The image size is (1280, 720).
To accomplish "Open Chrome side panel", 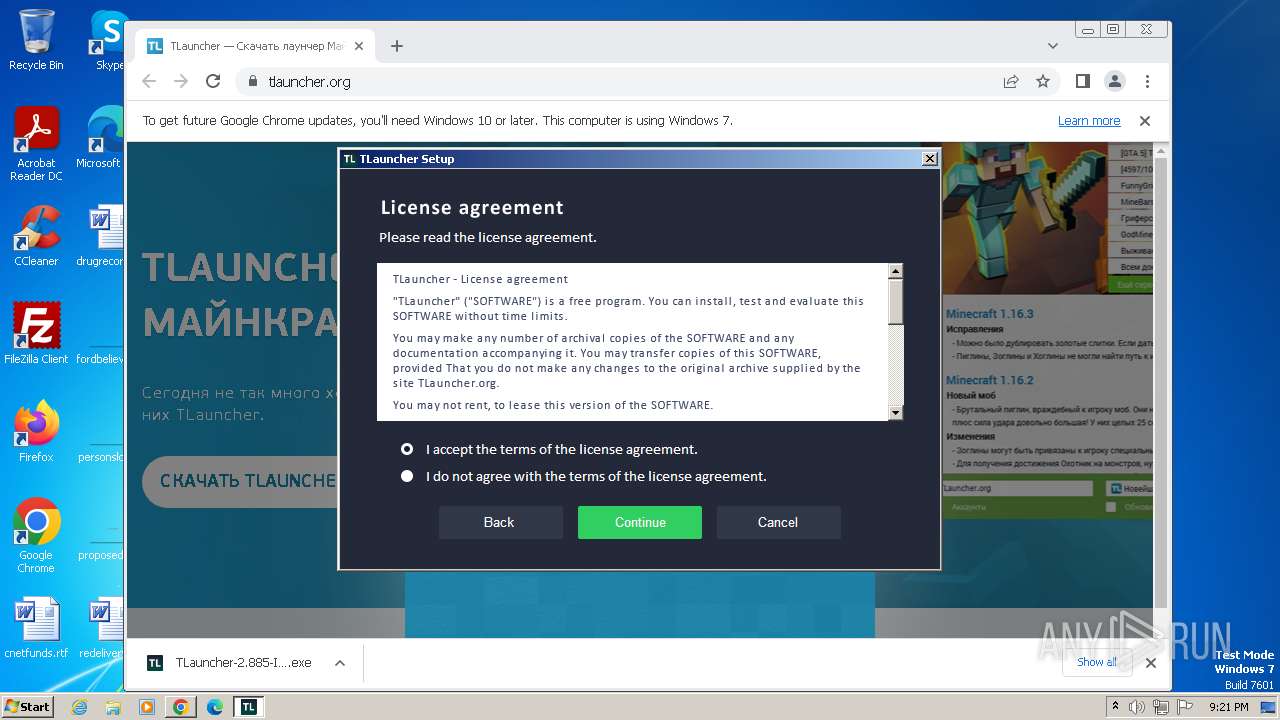I will pyautogui.click(x=1083, y=81).
